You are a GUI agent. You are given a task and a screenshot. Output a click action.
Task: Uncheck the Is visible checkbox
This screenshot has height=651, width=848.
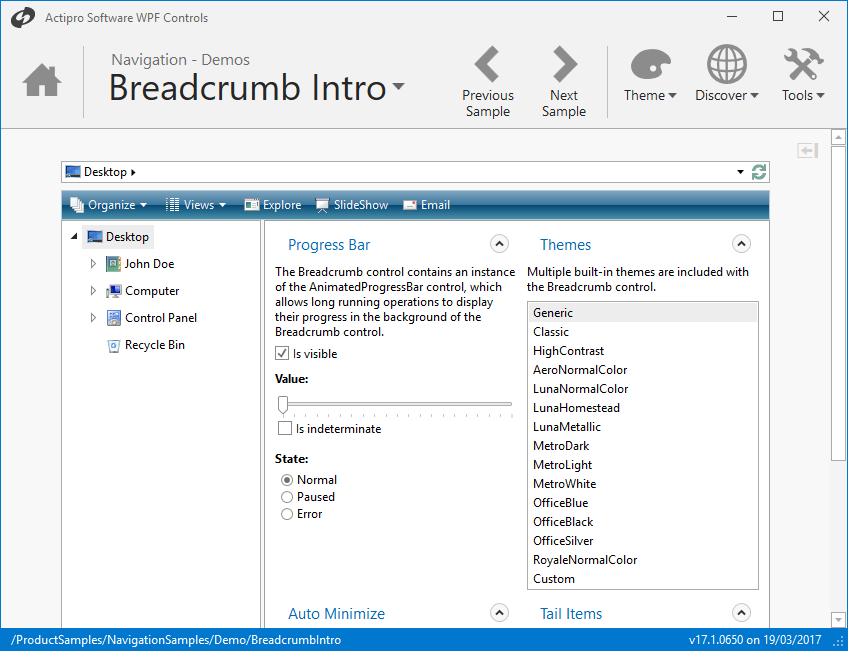tap(282, 352)
